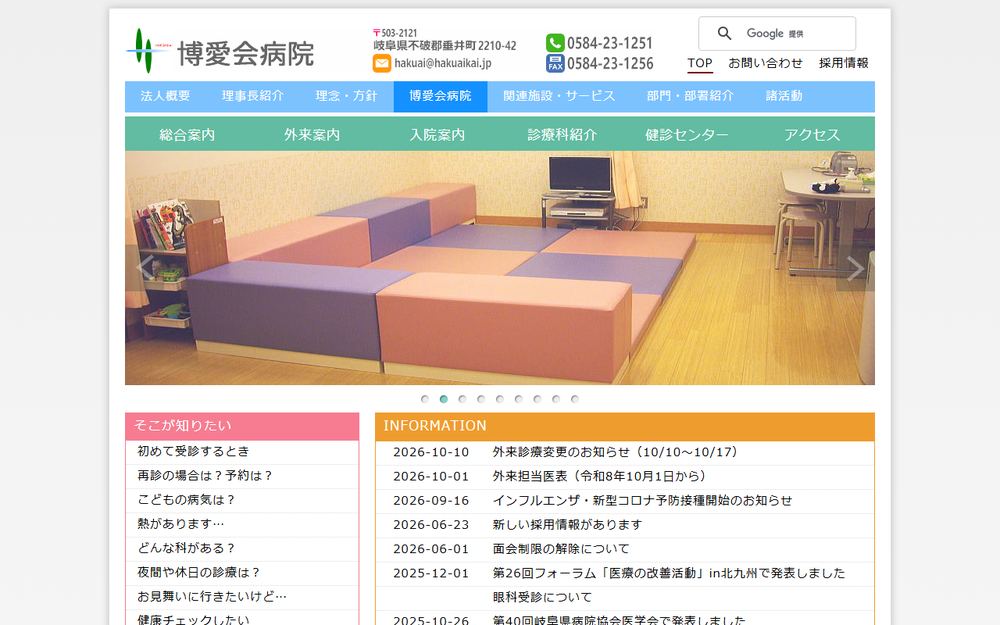Go to 総合案内 tab
This screenshot has height=625, width=1000.
pos(187,135)
